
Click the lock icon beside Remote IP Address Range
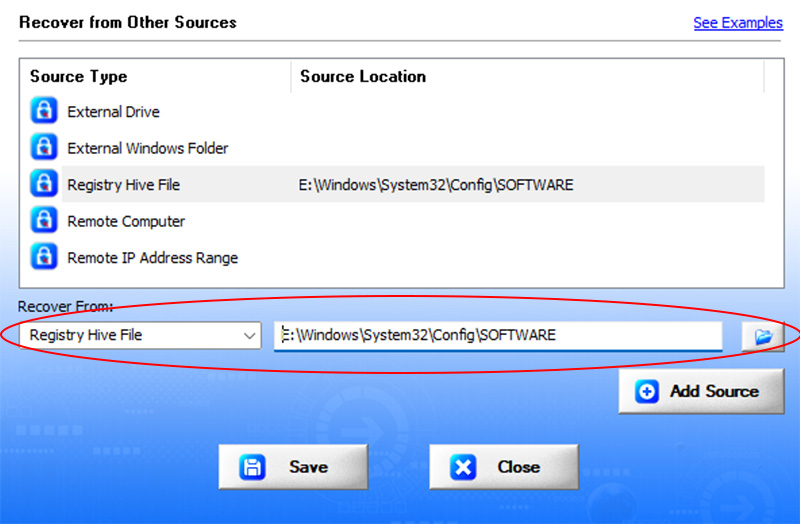44,256
